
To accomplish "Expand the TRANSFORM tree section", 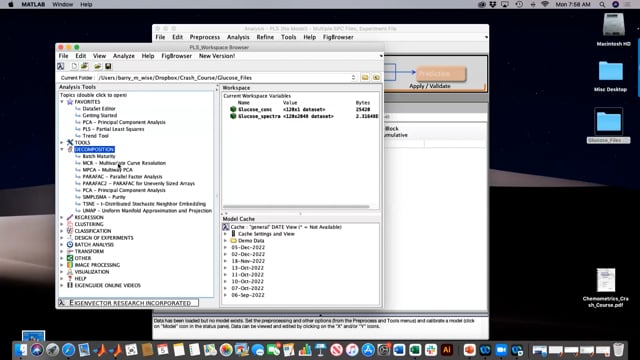I will [62, 251].
